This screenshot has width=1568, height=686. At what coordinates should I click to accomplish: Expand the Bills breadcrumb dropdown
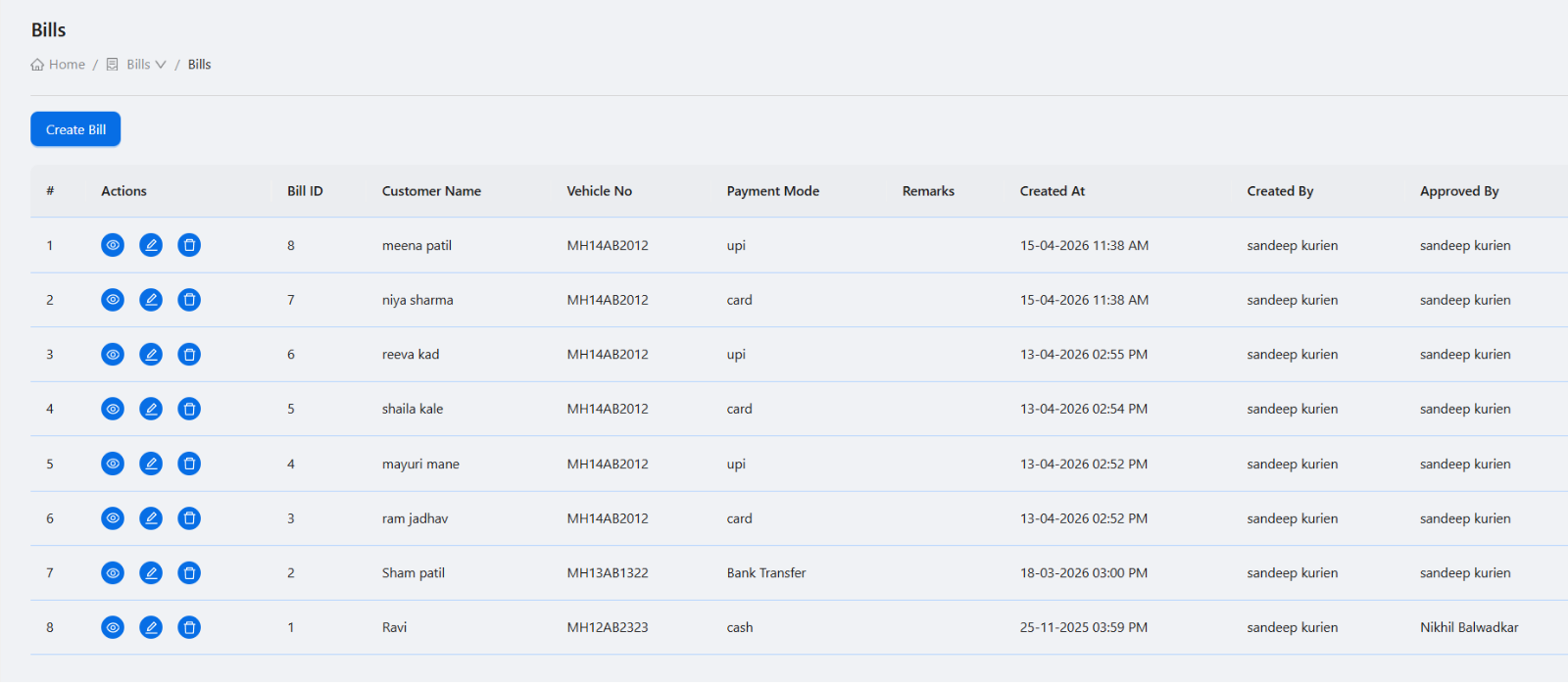pos(136,65)
